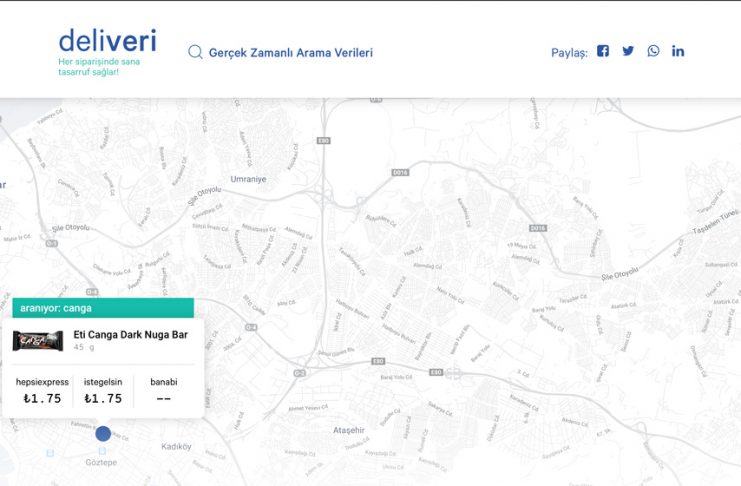Open Gerçek Zamanlı Arama Verileri search
Image resolution: width=741 pixels, height=486 pixels.
pos(291,52)
